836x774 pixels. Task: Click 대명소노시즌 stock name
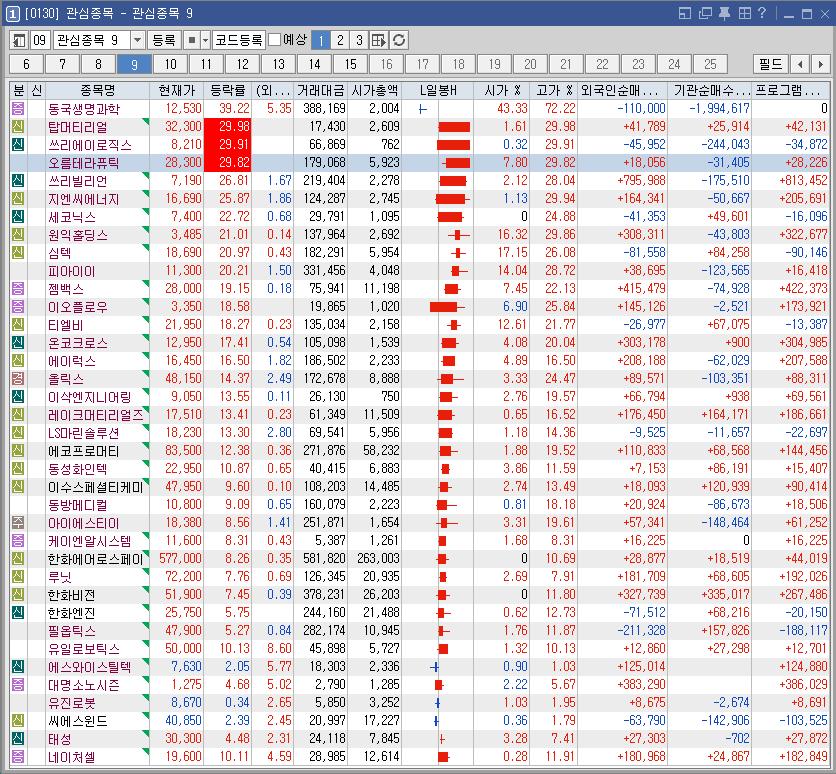(x=83, y=684)
